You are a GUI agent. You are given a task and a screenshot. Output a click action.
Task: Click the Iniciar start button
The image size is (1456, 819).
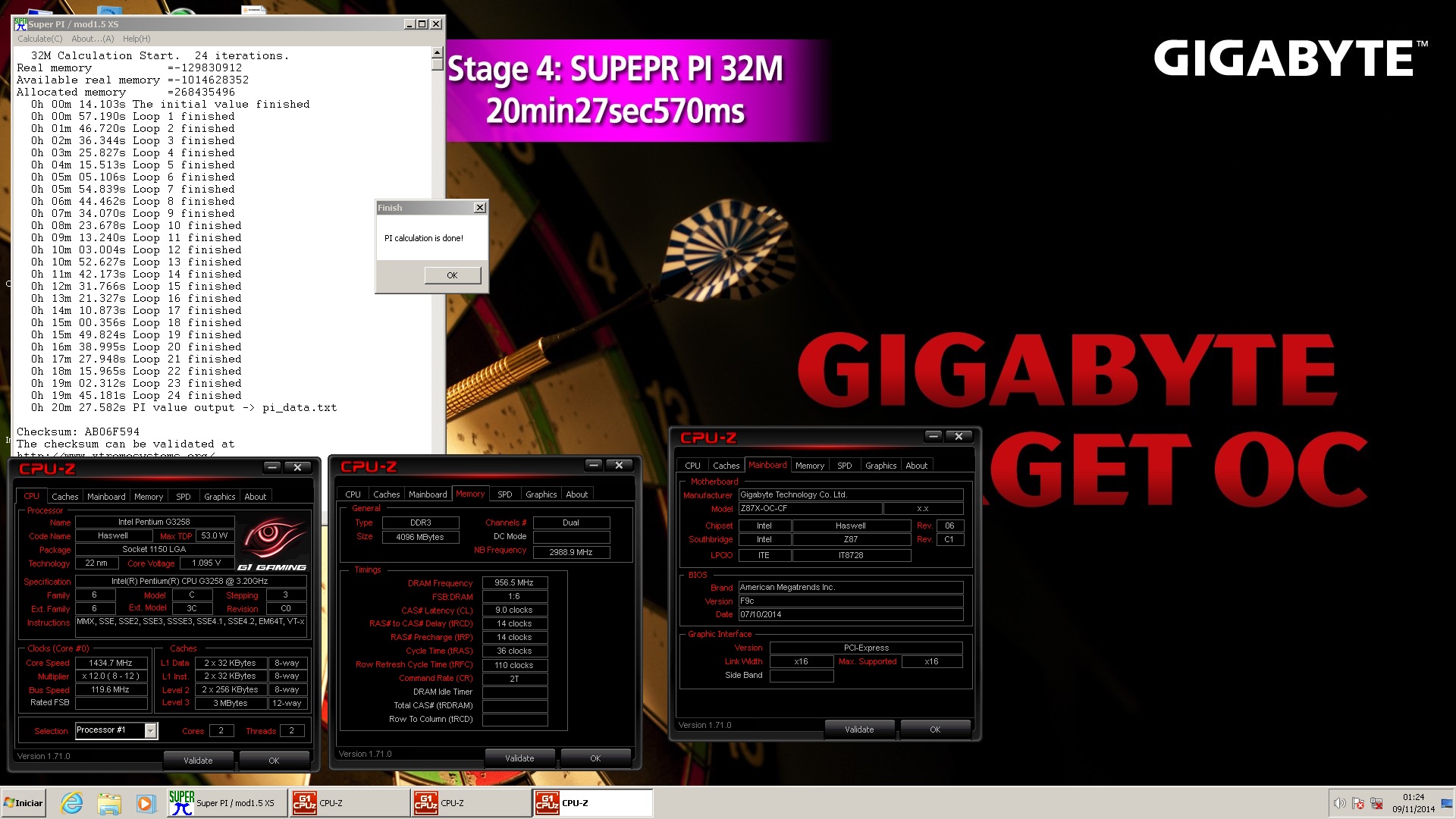(x=24, y=803)
